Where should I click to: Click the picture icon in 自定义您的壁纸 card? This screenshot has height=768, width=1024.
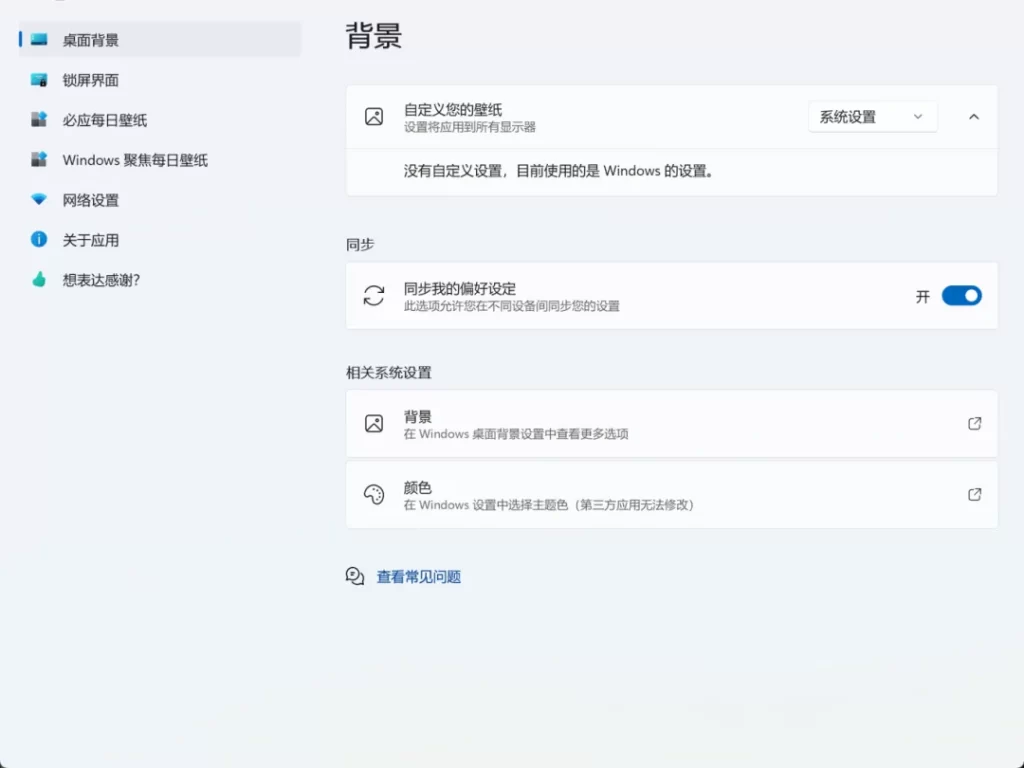point(374,117)
